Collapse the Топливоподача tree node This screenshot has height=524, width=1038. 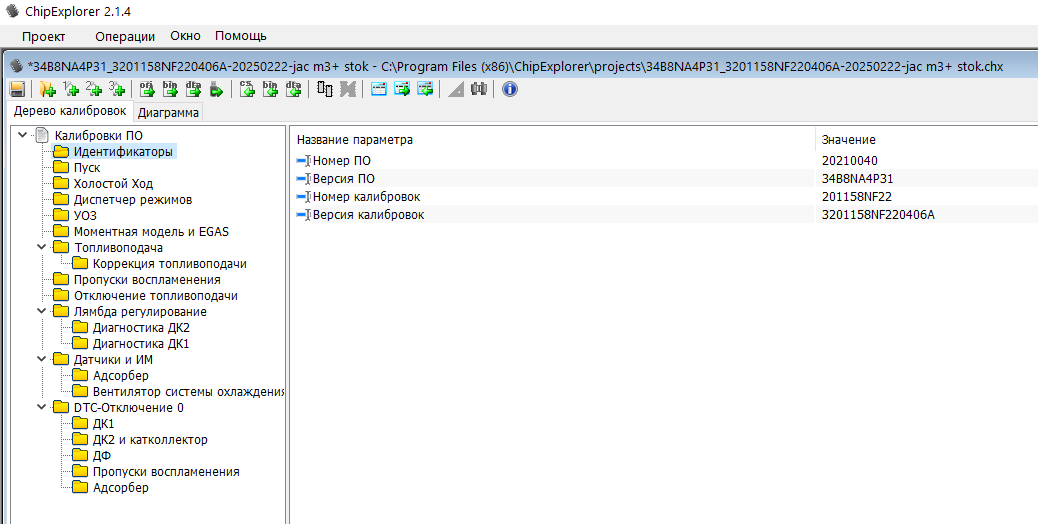[41, 247]
